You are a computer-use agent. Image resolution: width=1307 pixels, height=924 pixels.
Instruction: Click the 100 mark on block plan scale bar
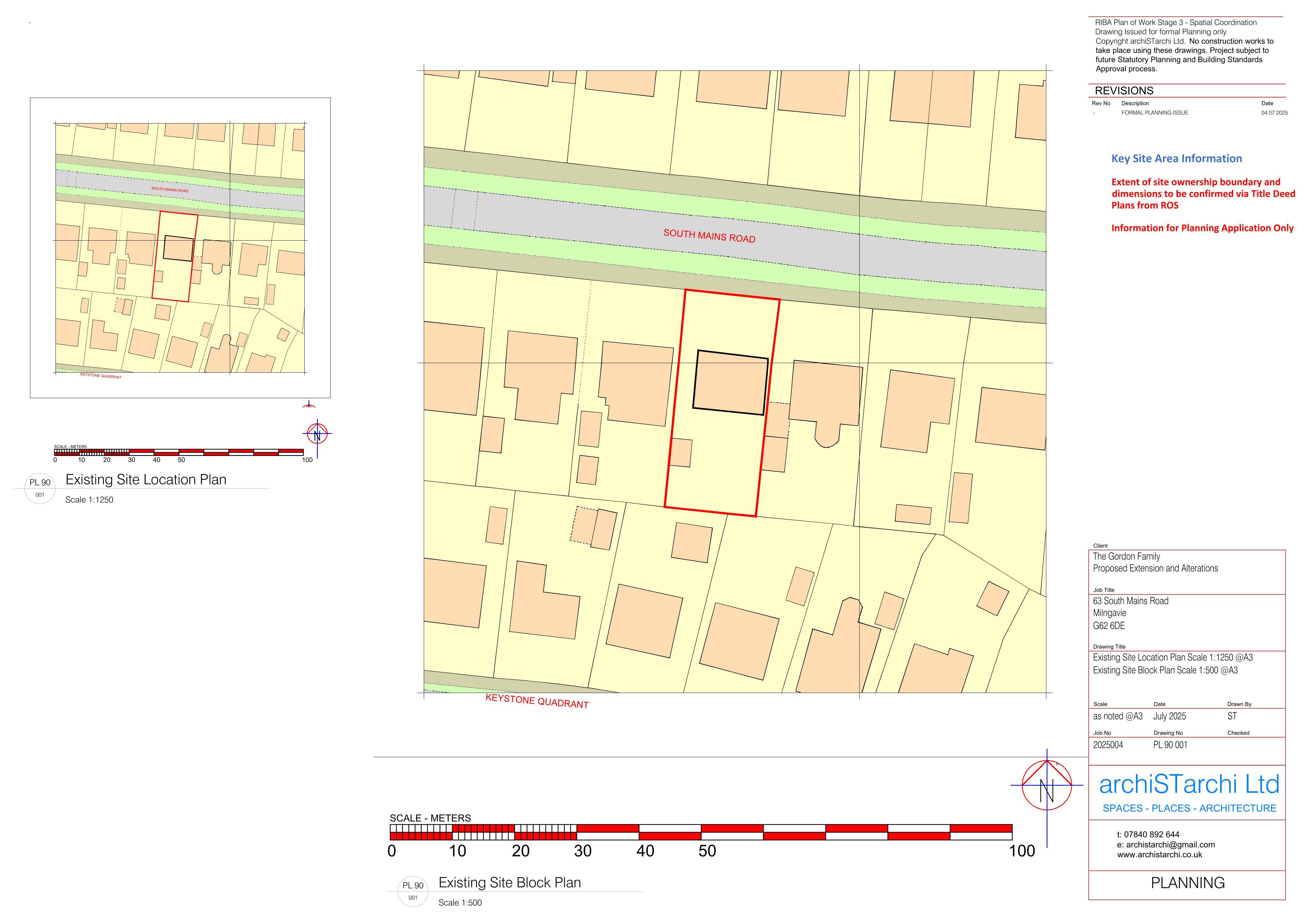tap(1022, 851)
